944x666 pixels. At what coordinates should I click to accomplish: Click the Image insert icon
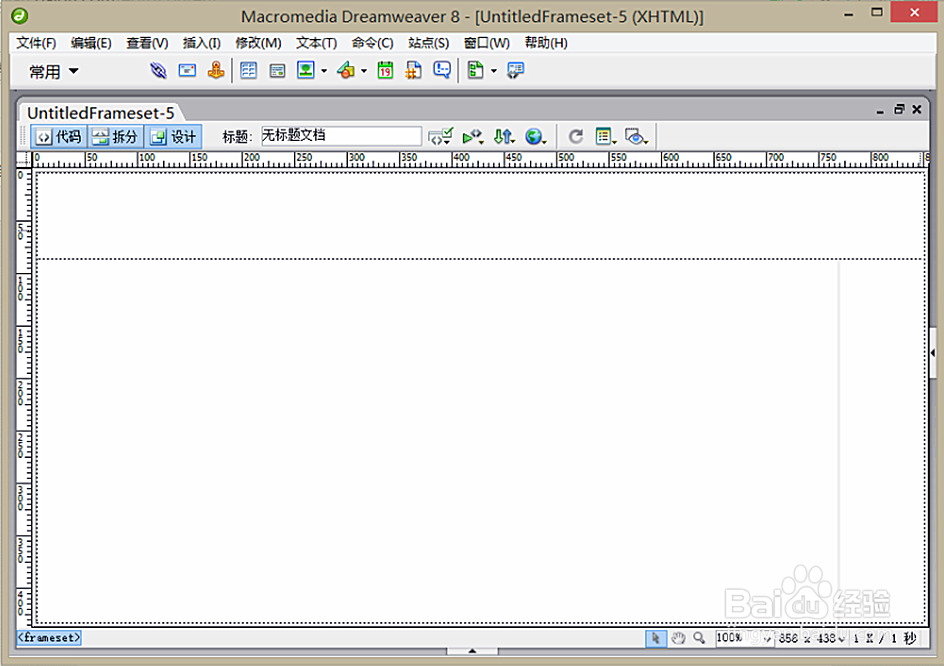pos(306,70)
